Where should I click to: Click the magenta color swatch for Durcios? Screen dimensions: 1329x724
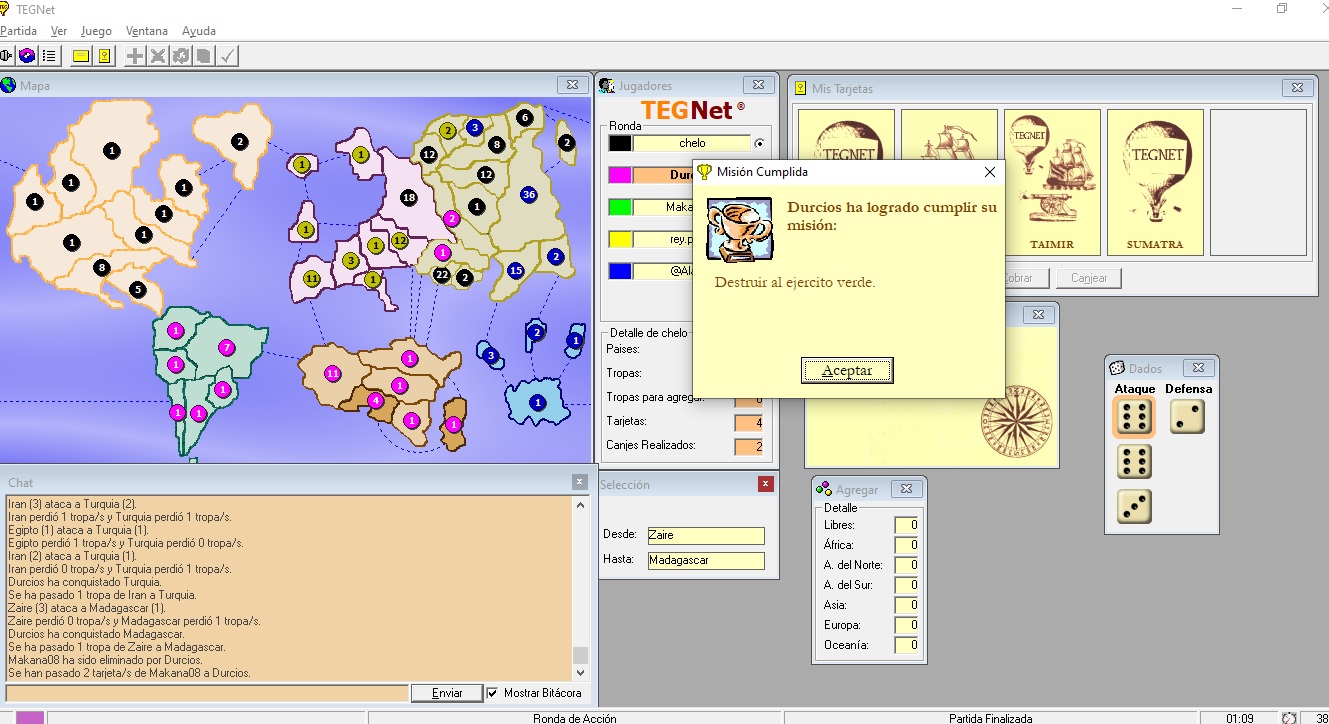click(620, 175)
